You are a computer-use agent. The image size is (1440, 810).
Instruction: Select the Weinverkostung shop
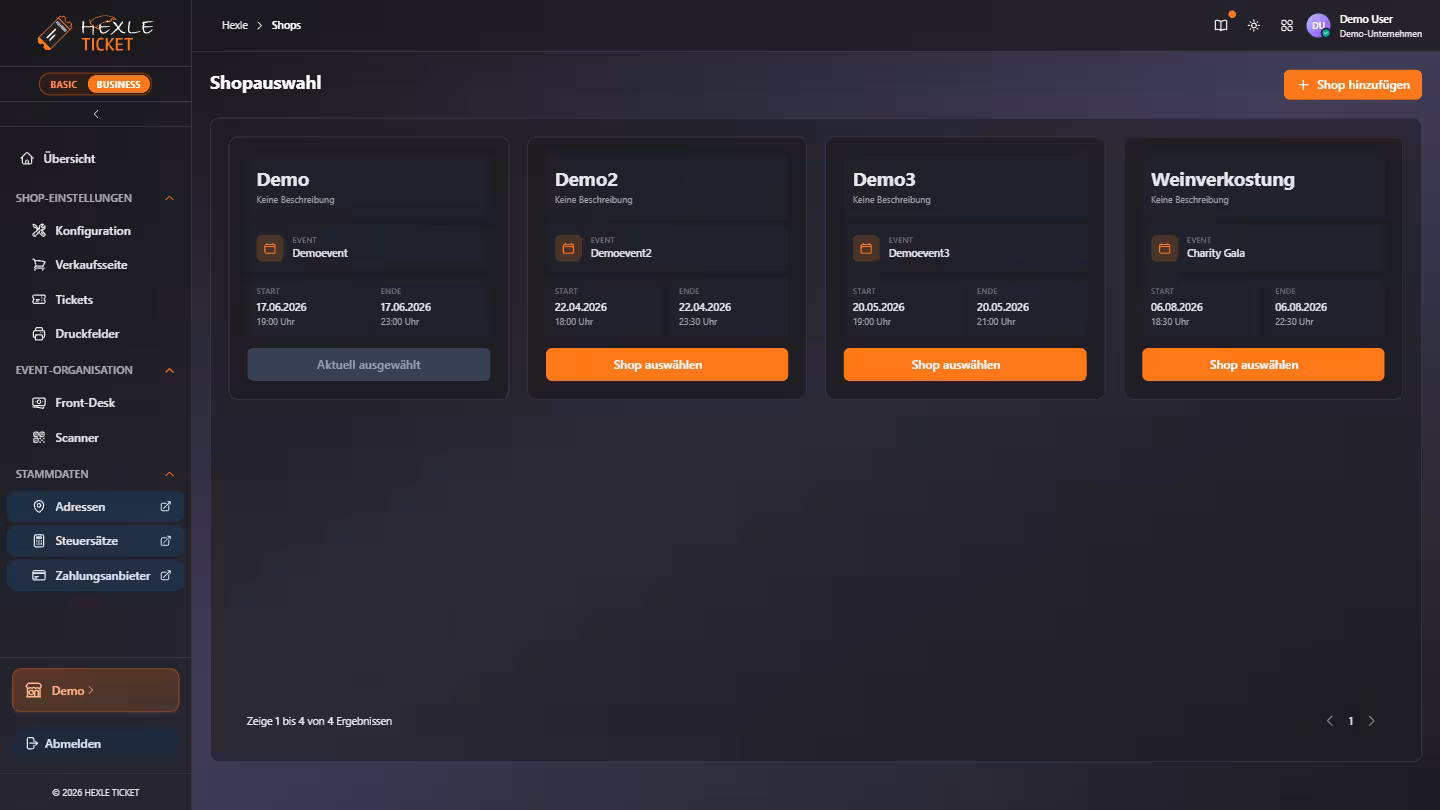pyautogui.click(x=1263, y=365)
